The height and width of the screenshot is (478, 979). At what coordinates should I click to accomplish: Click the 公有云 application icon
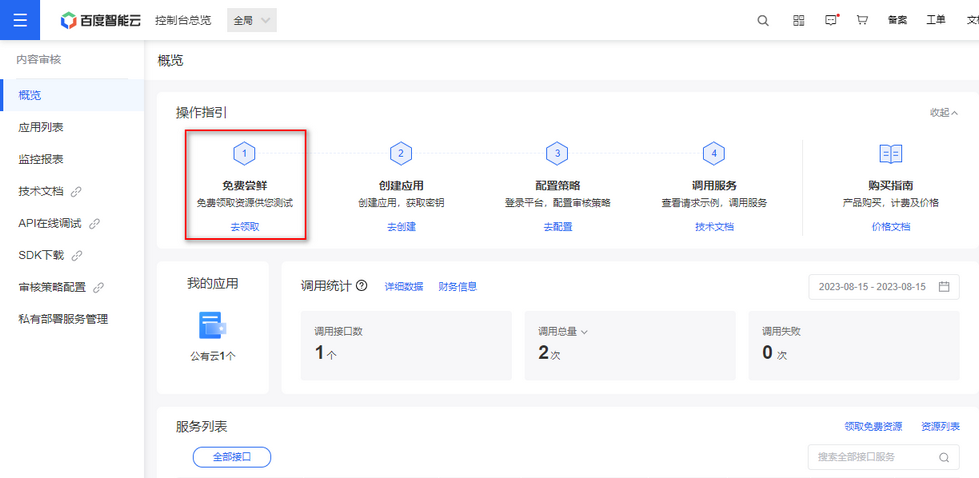click(212, 324)
